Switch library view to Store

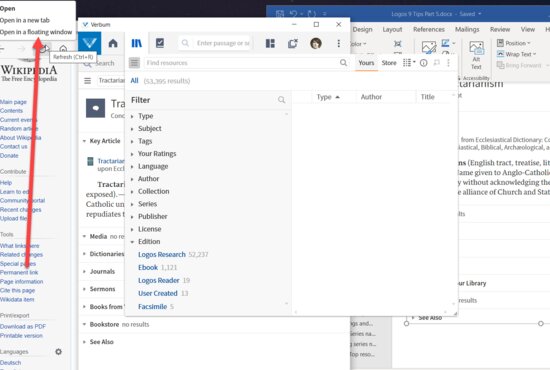tap(389, 63)
